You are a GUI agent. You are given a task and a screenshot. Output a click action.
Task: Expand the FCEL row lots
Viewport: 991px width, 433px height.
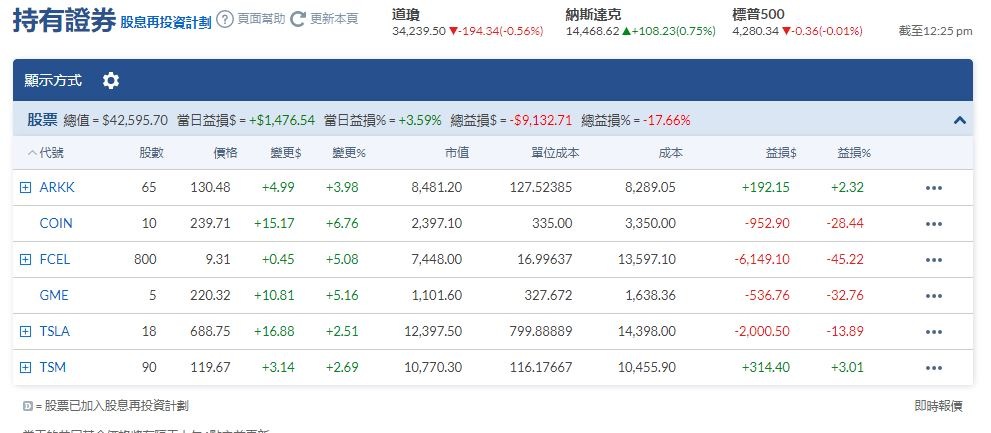[25, 259]
